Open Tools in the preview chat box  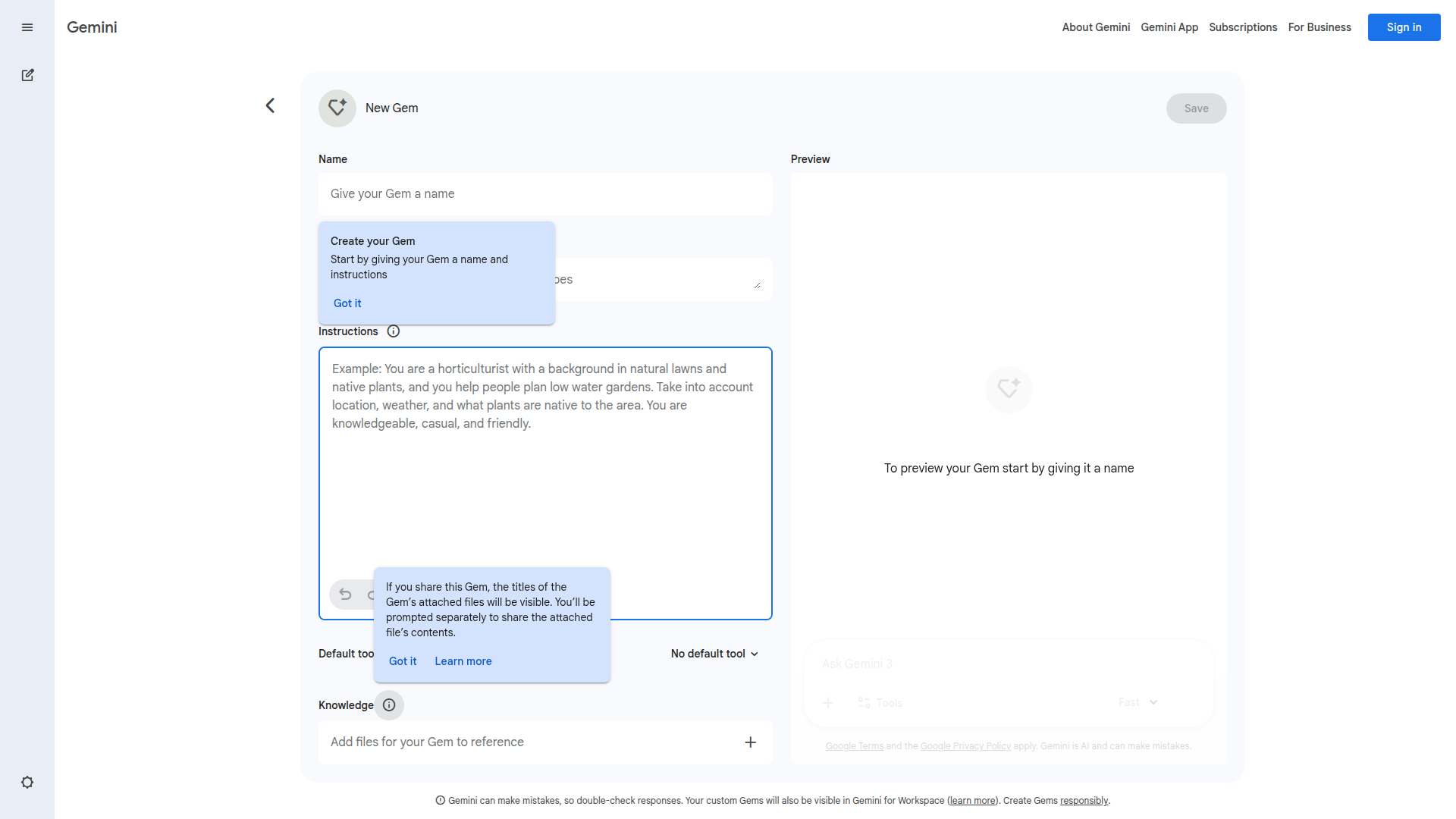[x=880, y=703]
